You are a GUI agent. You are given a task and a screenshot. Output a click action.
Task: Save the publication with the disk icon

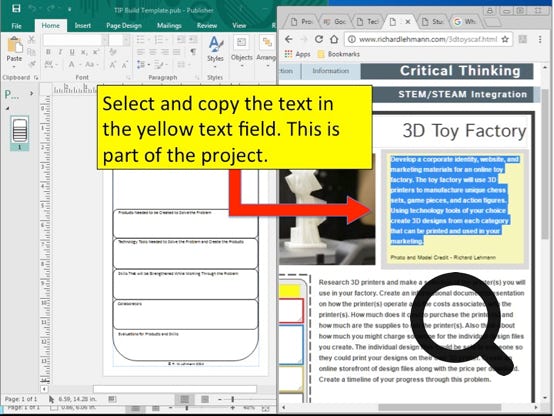pos(16,8)
